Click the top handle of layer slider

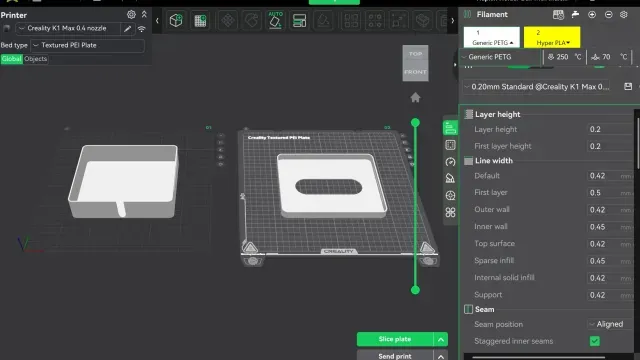click(x=415, y=122)
